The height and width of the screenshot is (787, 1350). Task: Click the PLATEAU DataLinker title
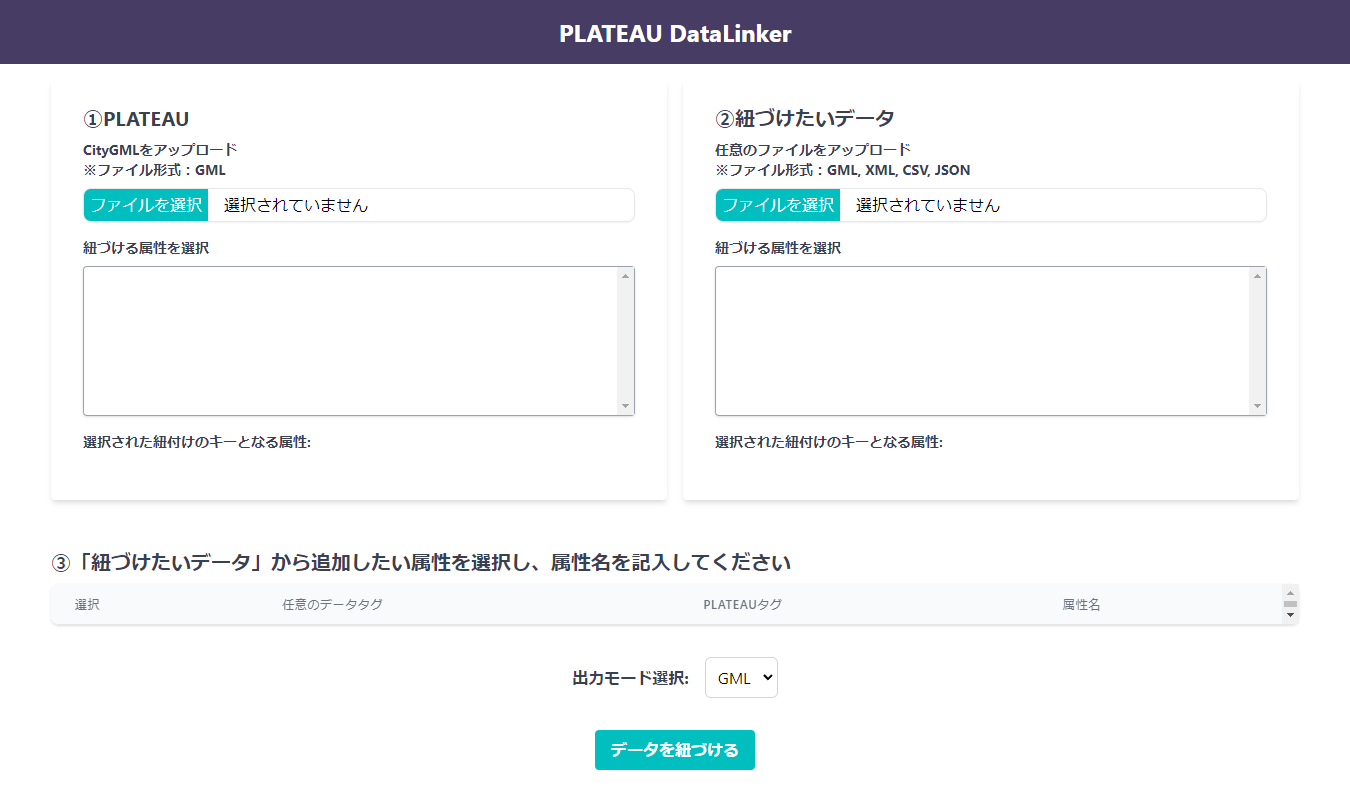[675, 33]
